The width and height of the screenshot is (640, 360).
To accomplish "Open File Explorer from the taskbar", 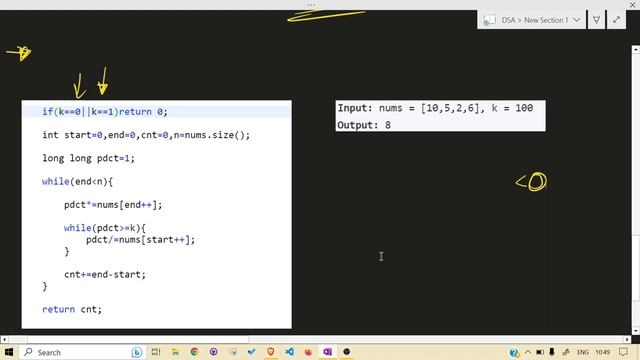I will pos(175,352).
